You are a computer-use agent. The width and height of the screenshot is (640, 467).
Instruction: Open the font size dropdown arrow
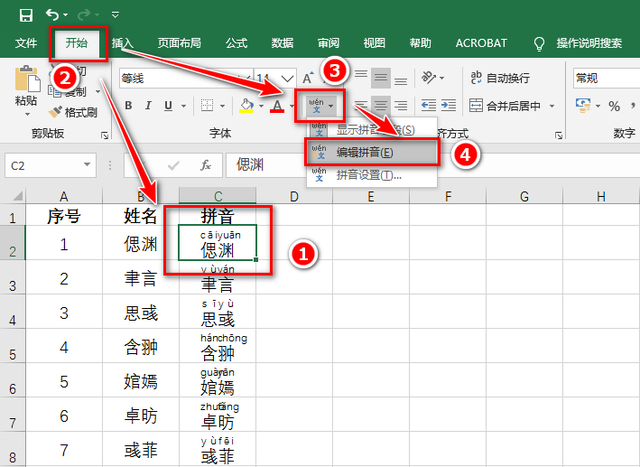[287, 78]
